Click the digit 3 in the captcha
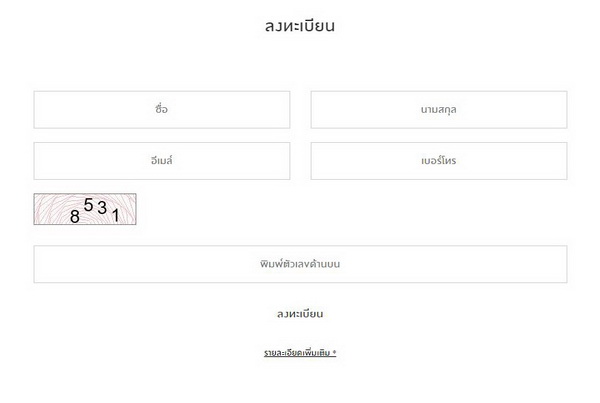Image resolution: width=600 pixels, height=403 pixels. pyautogui.click(x=102, y=209)
